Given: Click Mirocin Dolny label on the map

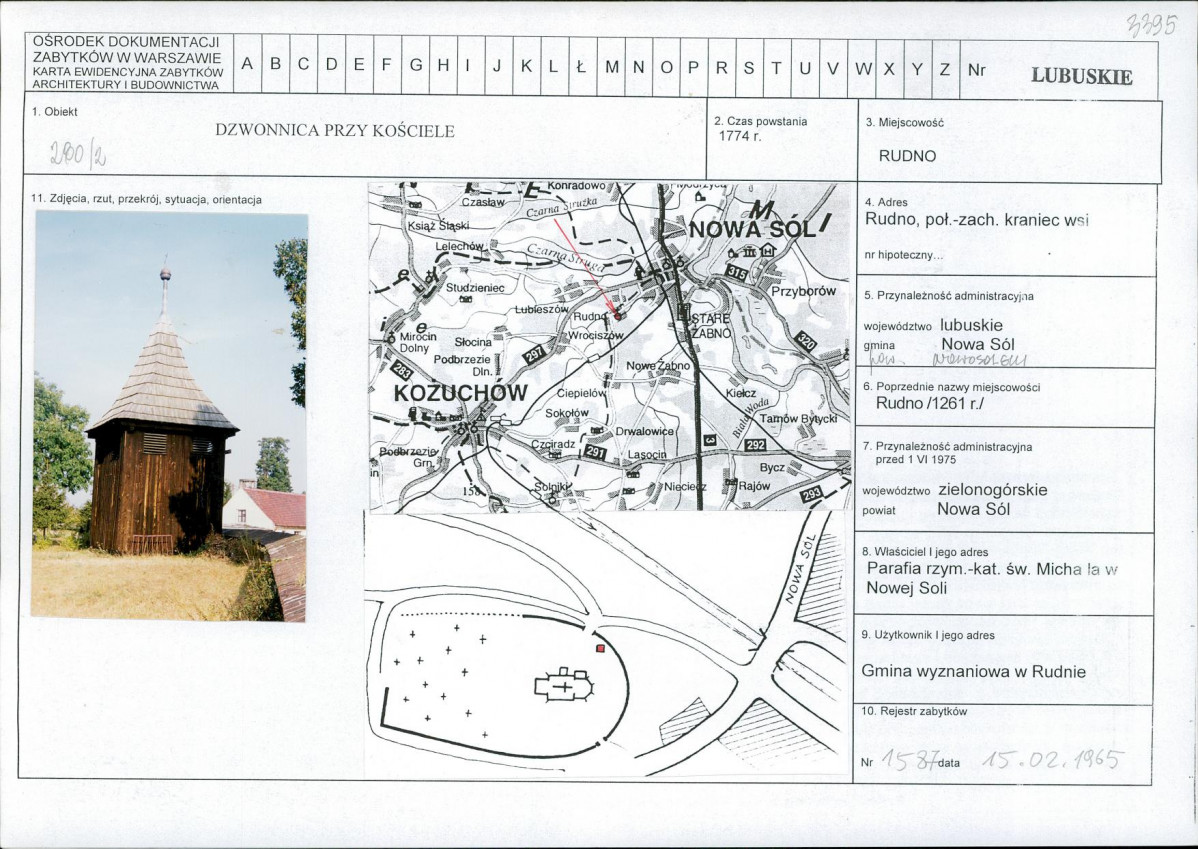Looking at the screenshot, I should (417, 342).
